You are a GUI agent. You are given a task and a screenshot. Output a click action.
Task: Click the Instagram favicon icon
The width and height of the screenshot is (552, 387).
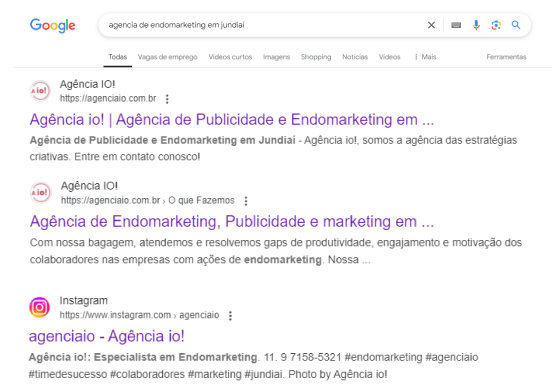39,307
